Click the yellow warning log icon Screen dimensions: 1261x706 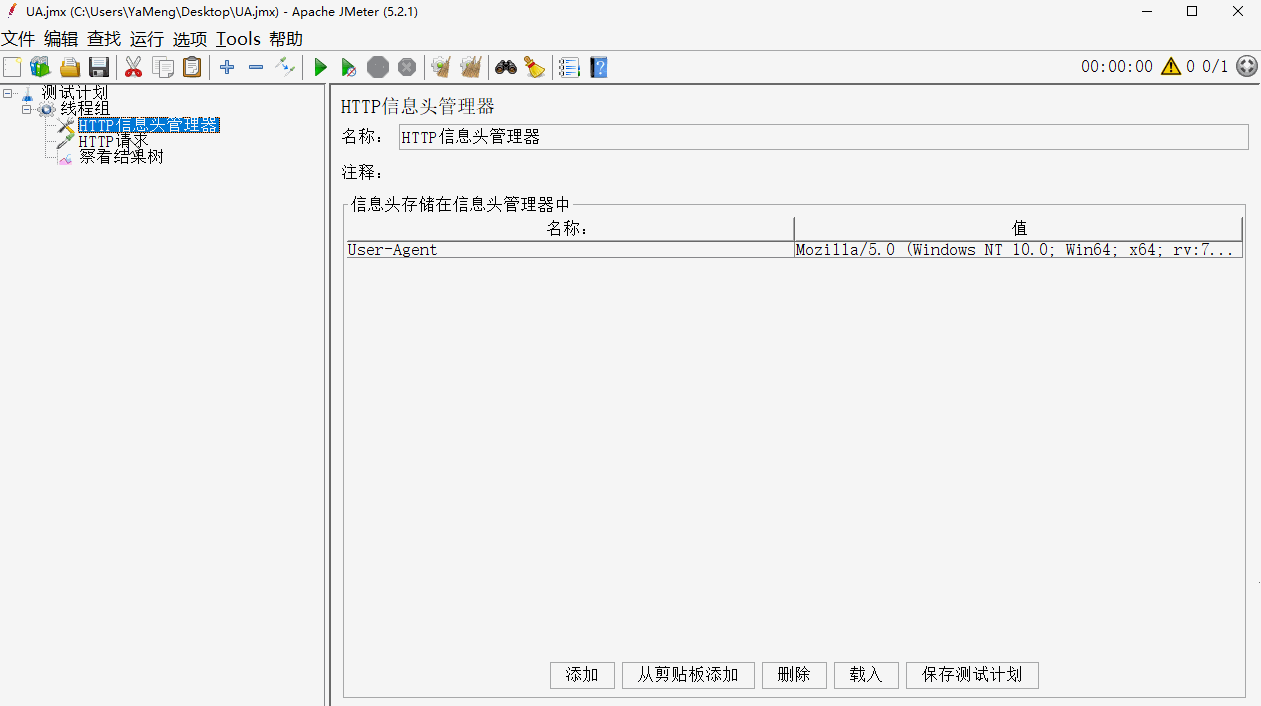[x=1171, y=67]
